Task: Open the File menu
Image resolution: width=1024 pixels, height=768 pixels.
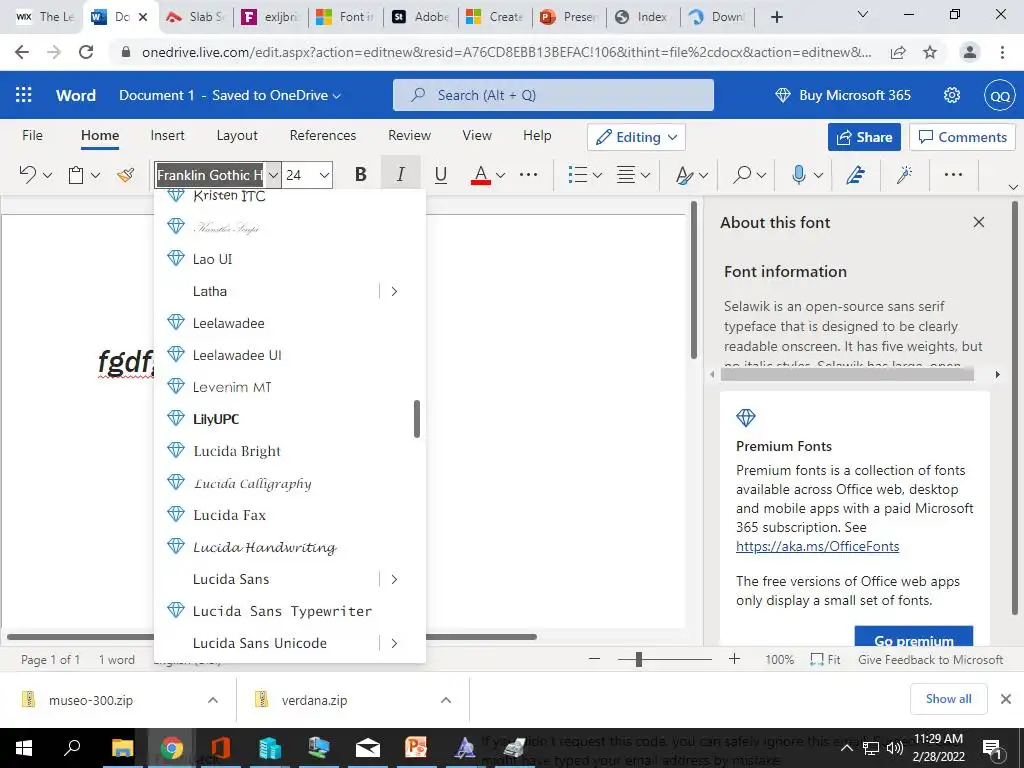Action: 32,135
